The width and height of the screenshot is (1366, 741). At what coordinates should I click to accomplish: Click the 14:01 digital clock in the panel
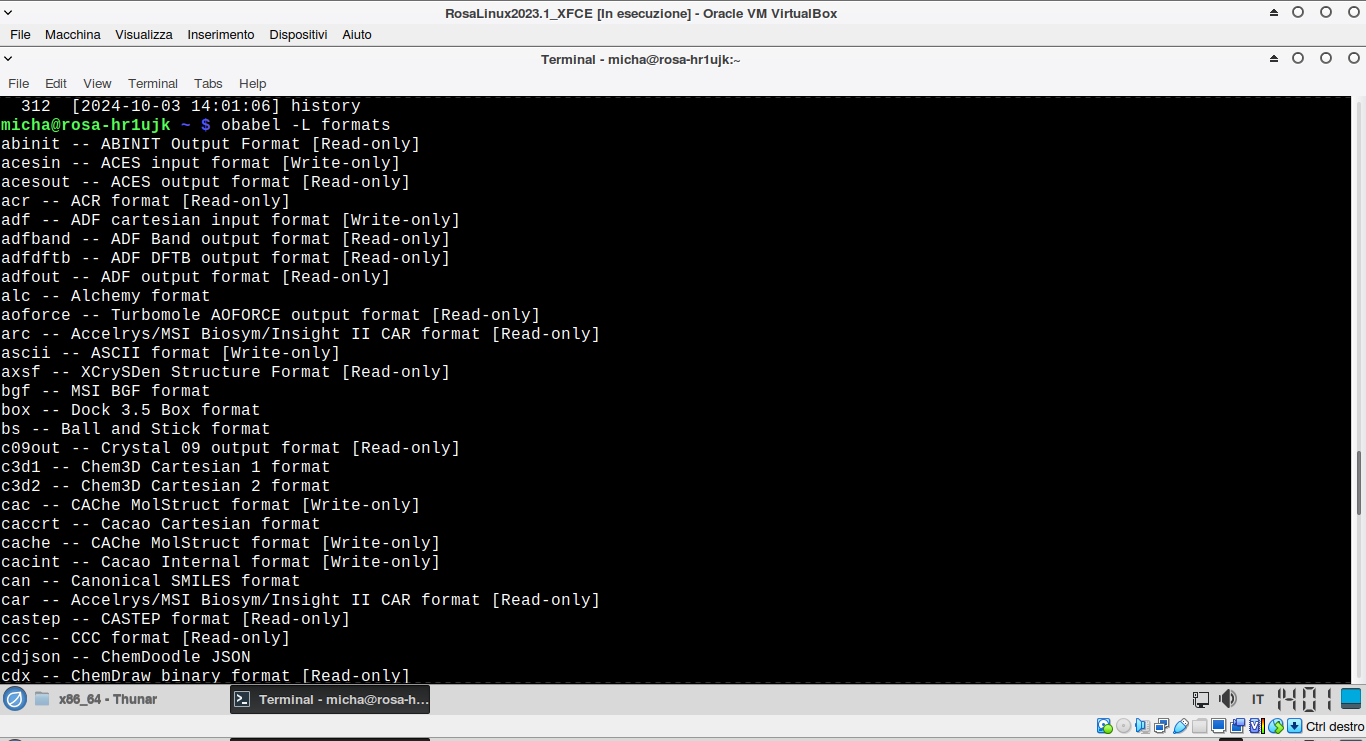click(1304, 699)
